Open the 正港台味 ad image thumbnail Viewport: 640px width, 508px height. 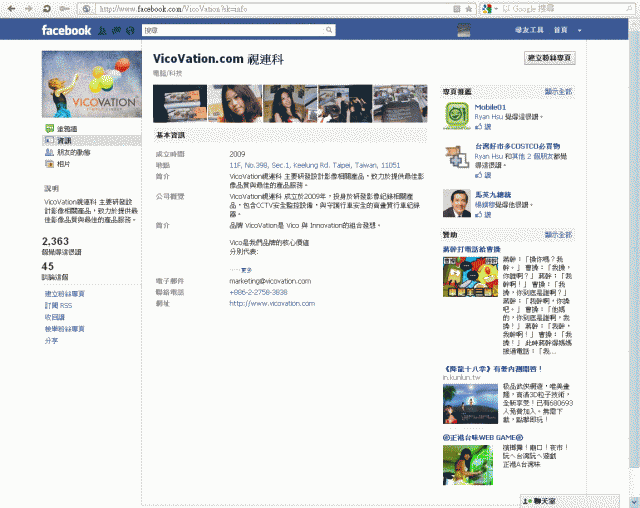tap(468, 465)
